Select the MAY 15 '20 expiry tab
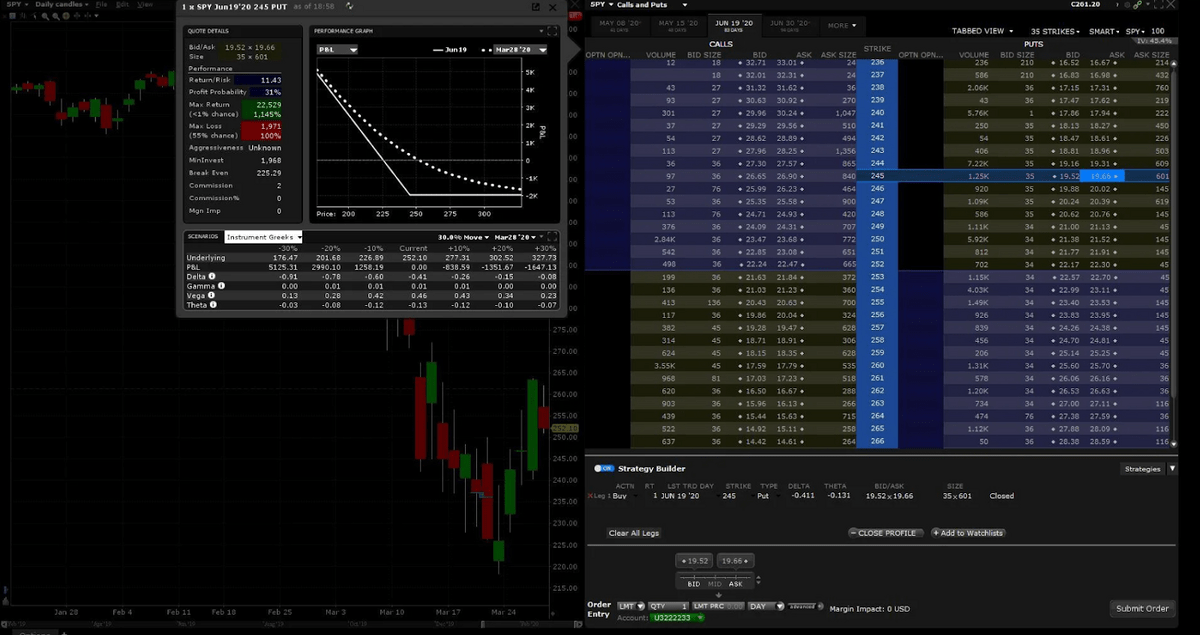The image size is (1200, 635). pos(677,24)
